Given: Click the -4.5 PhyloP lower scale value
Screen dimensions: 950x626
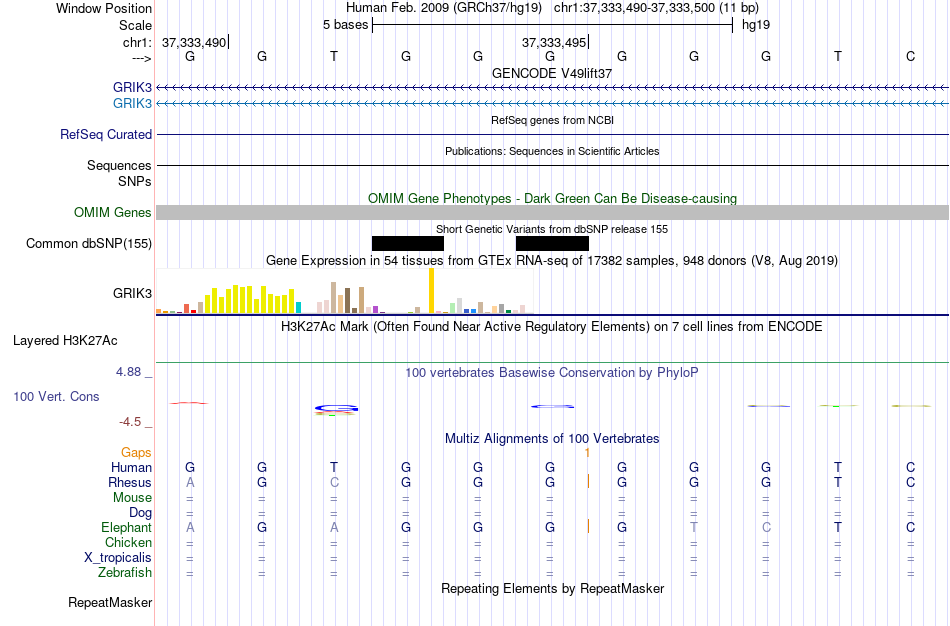Looking at the screenshot, I should tap(130, 422).
